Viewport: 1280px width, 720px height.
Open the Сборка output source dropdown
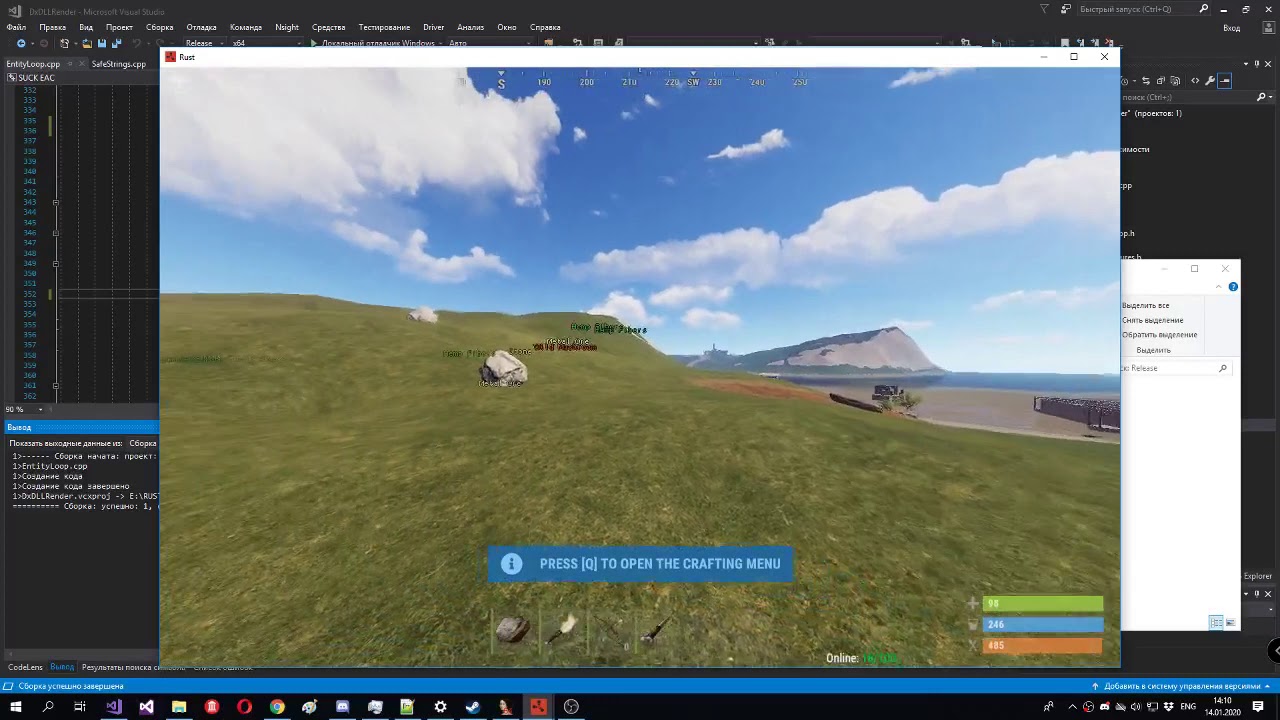tap(143, 443)
